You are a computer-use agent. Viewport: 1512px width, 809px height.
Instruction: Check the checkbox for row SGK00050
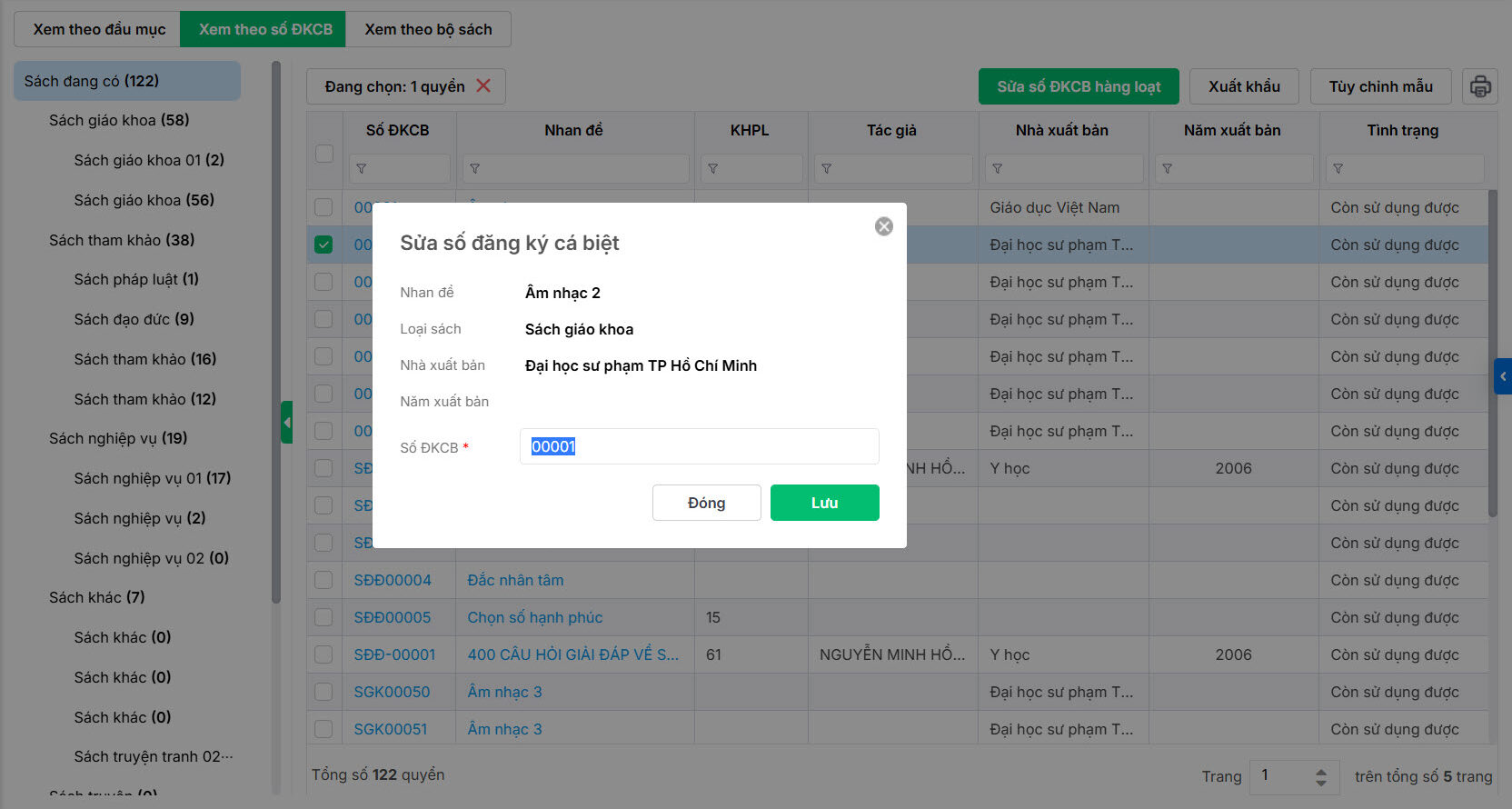(323, 692)
